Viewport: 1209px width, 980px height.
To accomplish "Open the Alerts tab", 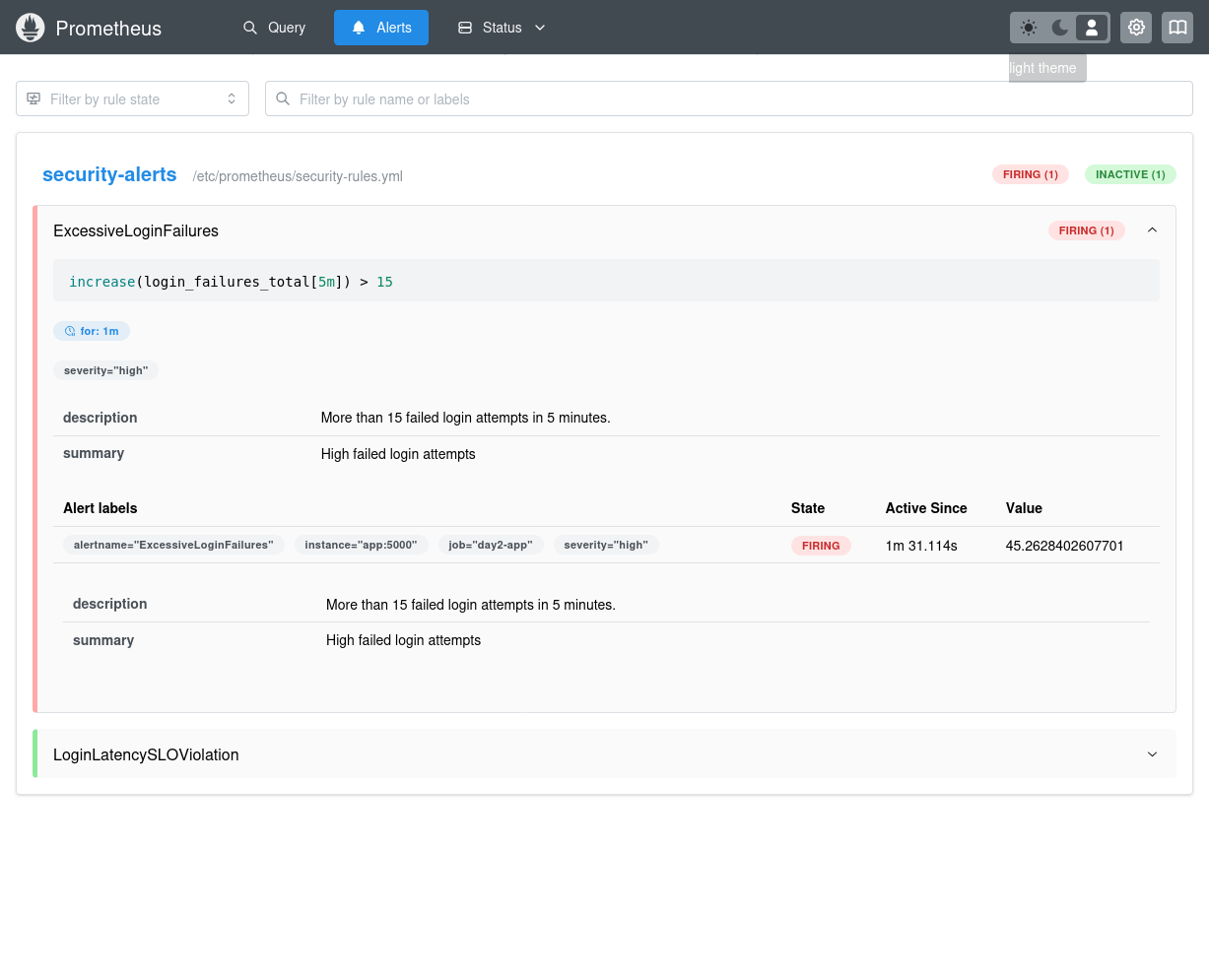I will coord(381,28).
